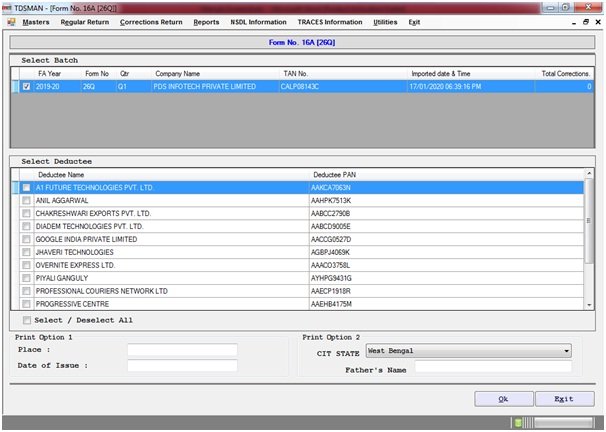Tick the checkbox for ANIL AGGARWAL
The width and height of the screenshot is (606, 432).
[x=26, y=201]
